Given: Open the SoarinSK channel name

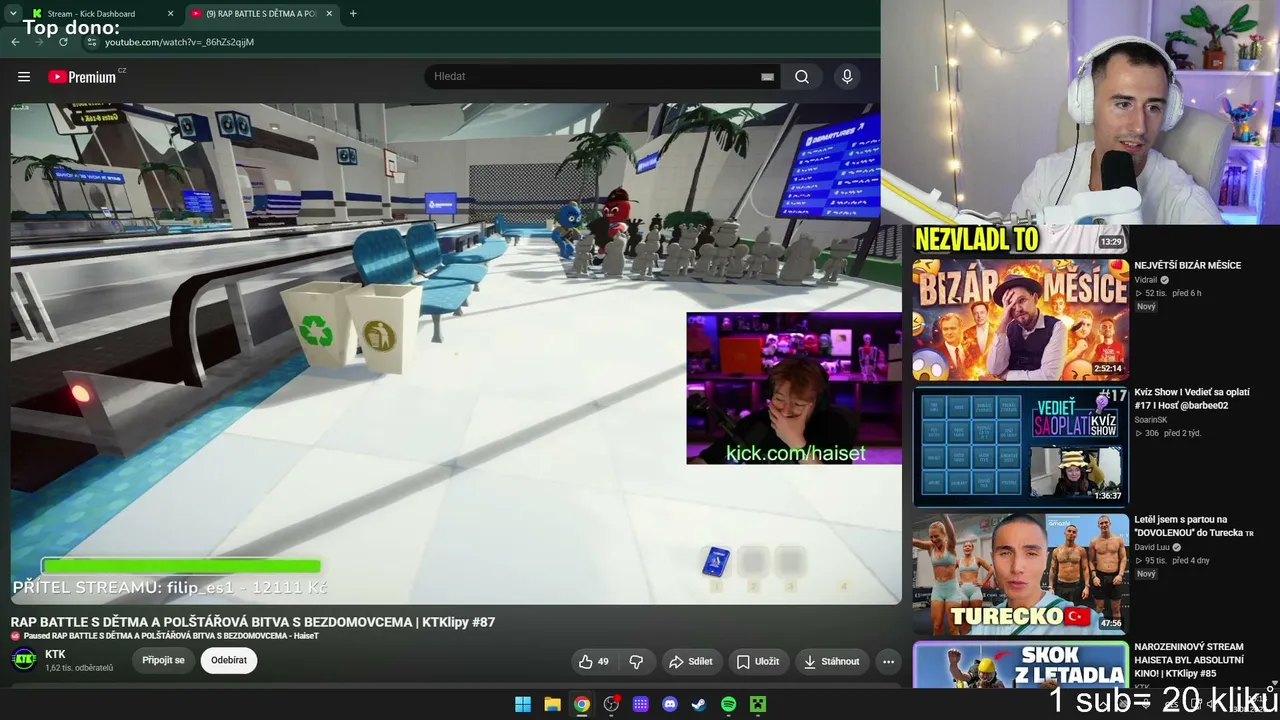Looking at the screenshot, I should point(1150,420).
